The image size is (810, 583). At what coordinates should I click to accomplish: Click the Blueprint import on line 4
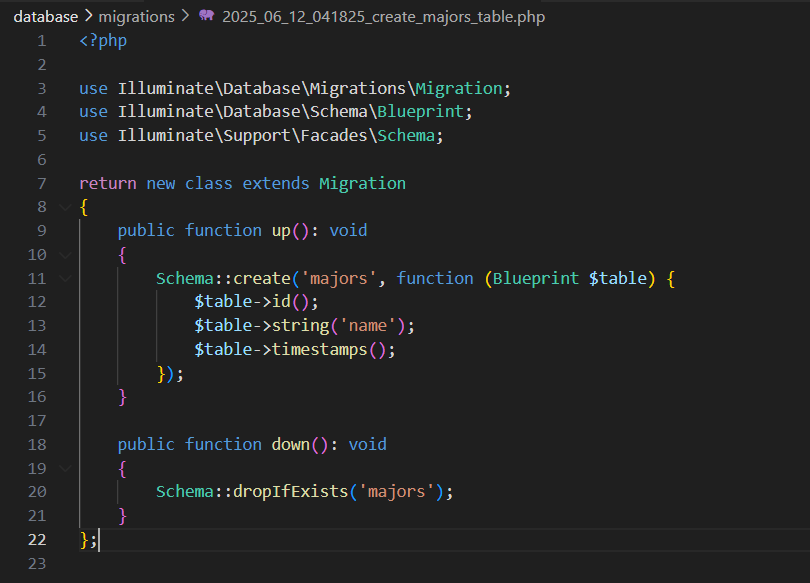419,112
